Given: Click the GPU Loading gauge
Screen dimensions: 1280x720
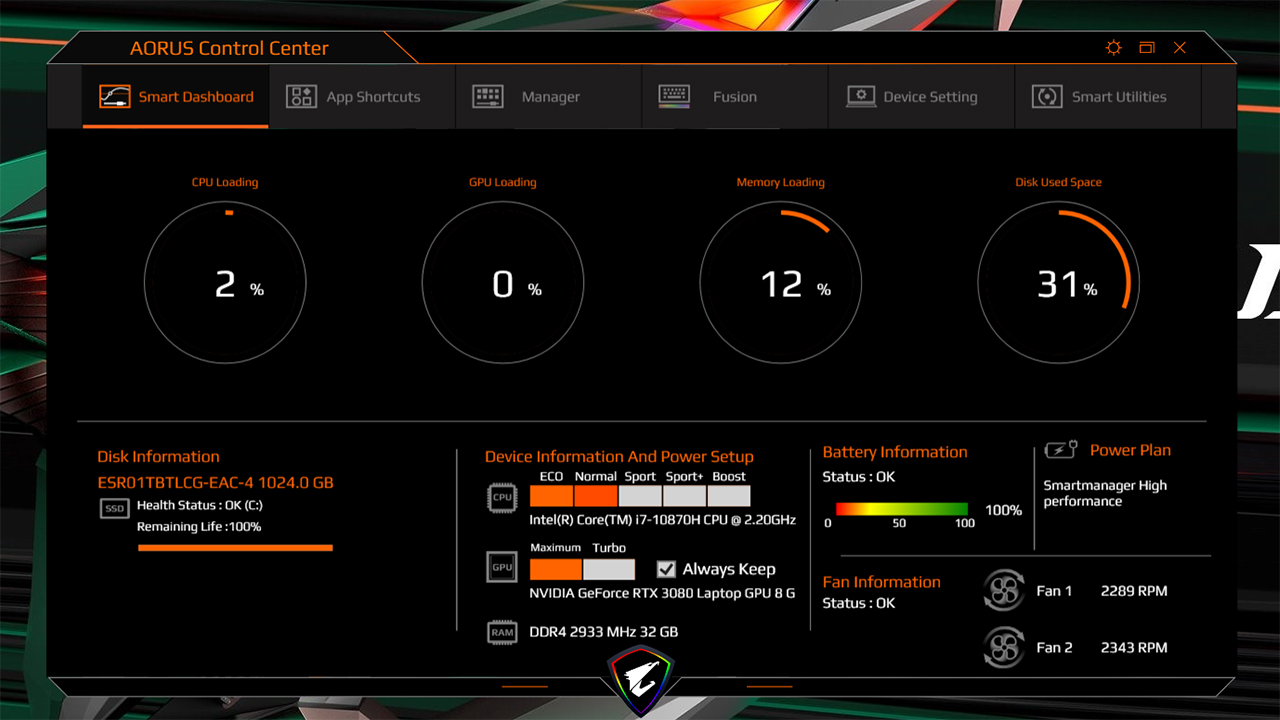Looking at the screenshot, I should (x=503, y=281).
